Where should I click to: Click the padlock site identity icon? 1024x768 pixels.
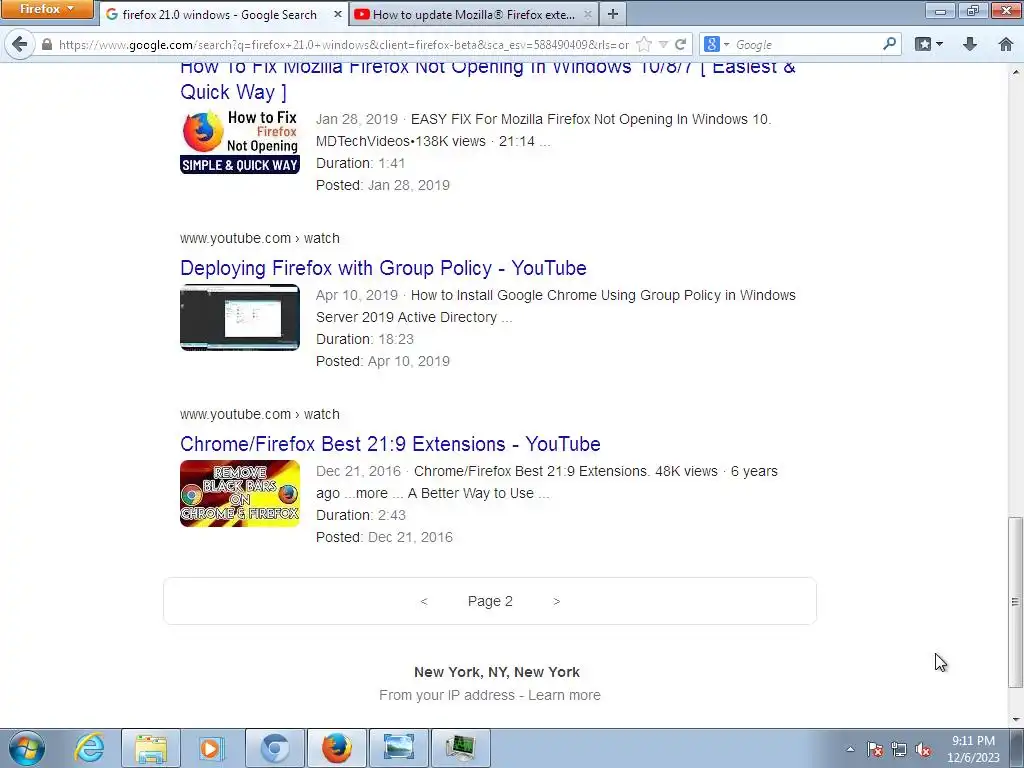[x=46, y=44]
